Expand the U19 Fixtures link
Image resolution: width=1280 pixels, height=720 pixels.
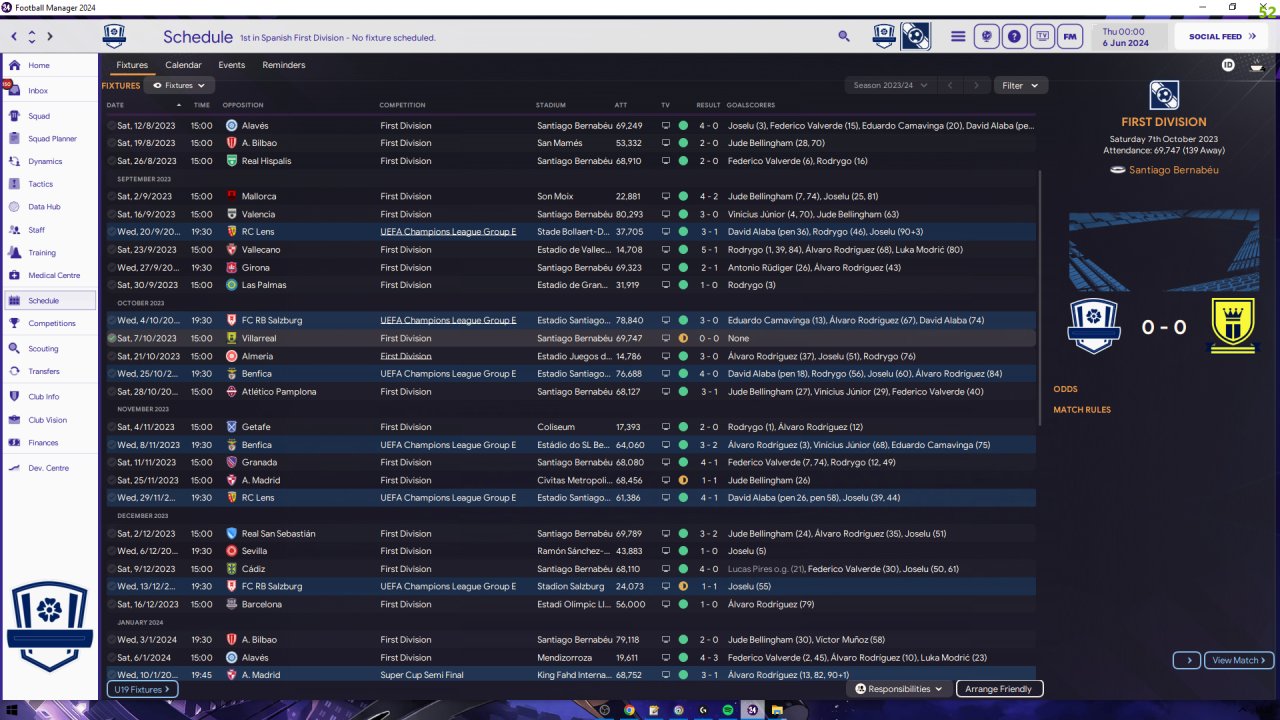click(142, 689)
